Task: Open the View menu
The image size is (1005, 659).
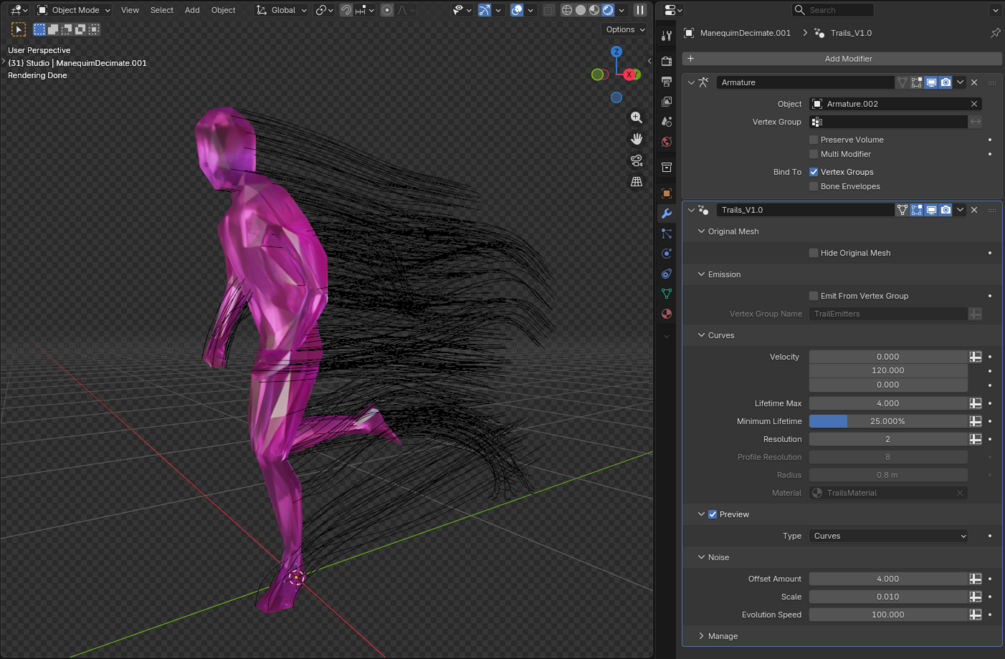Action: 130,10
